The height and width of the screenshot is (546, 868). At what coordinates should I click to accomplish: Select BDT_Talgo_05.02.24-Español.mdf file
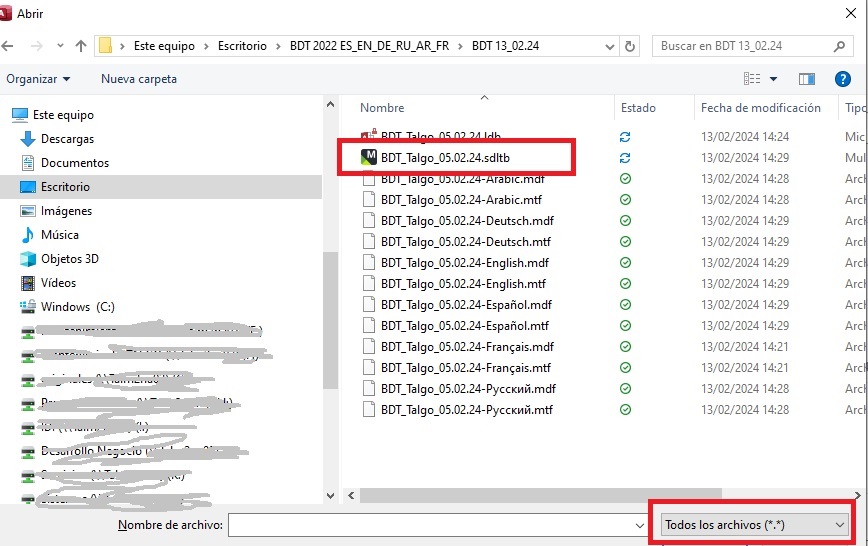click(x=466, y=305)
